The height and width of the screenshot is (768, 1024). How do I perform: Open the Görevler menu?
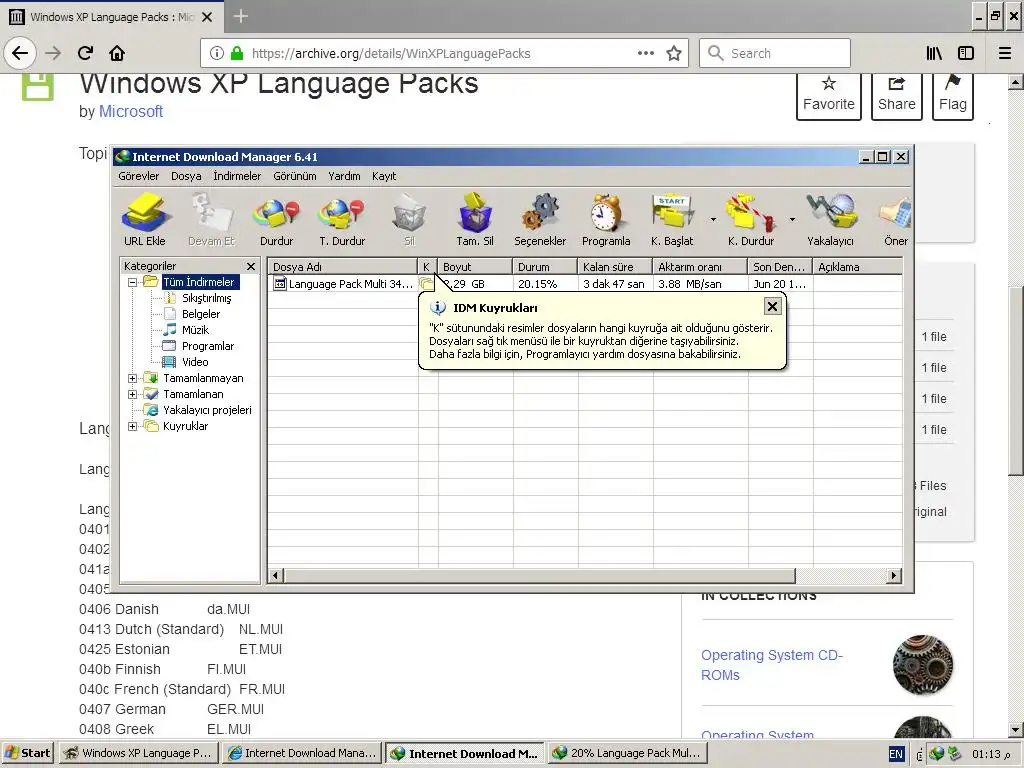(138, 176)
